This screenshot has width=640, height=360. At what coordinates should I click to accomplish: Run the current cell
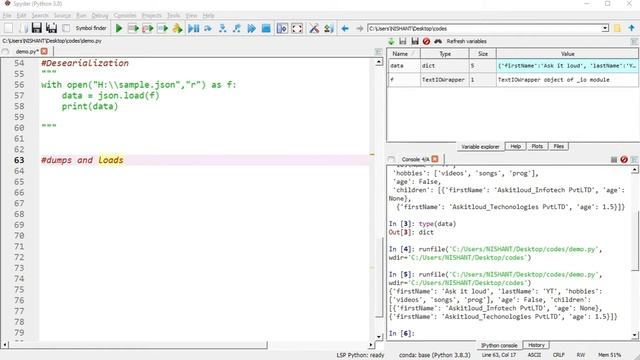pos(133,28)
